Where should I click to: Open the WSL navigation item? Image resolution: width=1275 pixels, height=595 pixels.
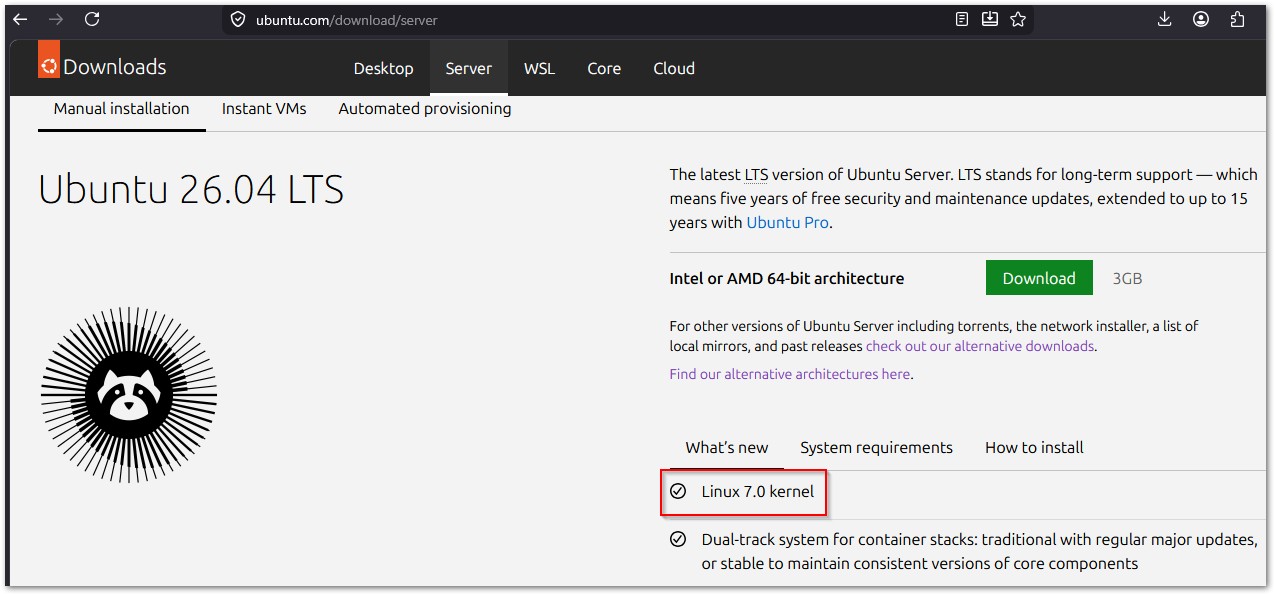click(x=539, y=69)
